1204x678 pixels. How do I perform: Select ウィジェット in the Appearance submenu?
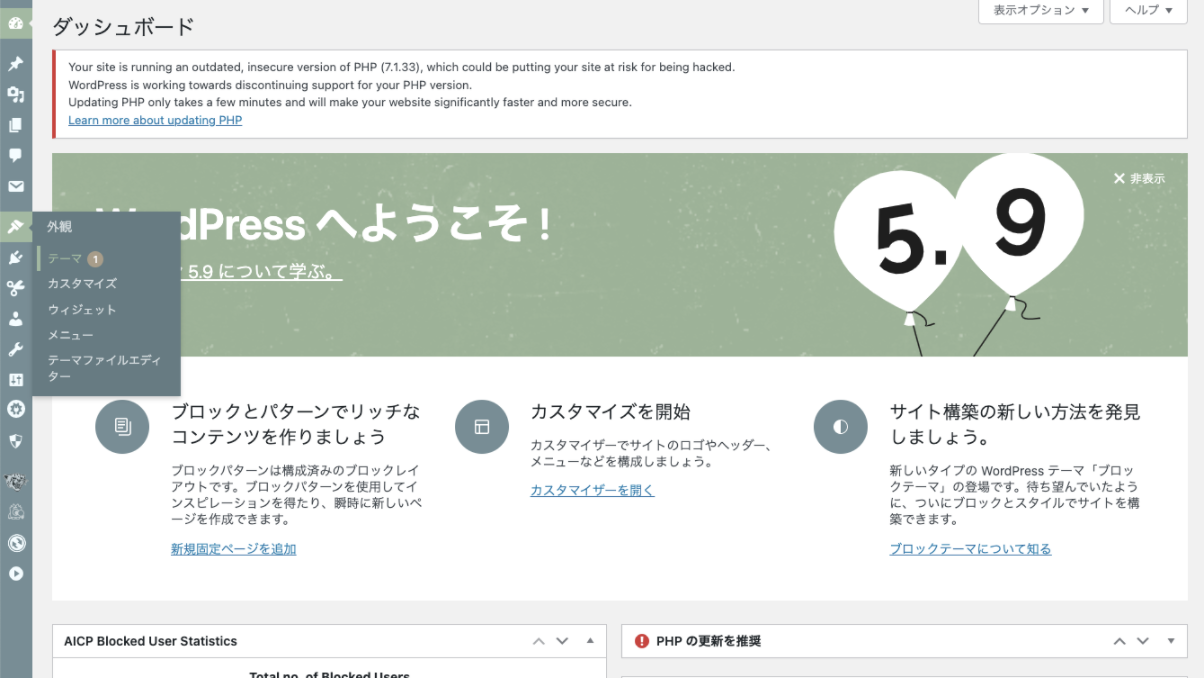[x=82, y=310]
